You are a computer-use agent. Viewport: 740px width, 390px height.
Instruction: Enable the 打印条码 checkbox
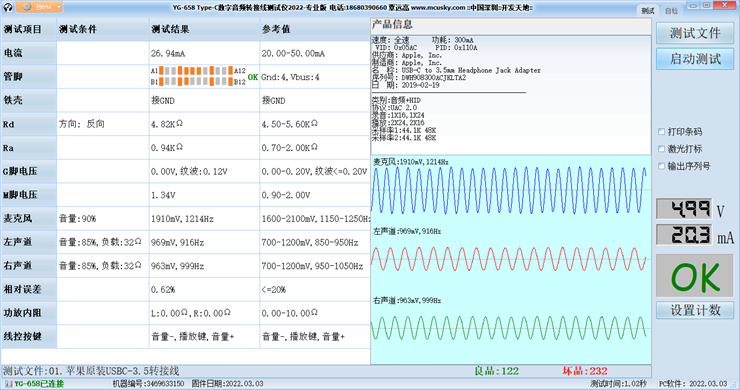pos(662,132)
